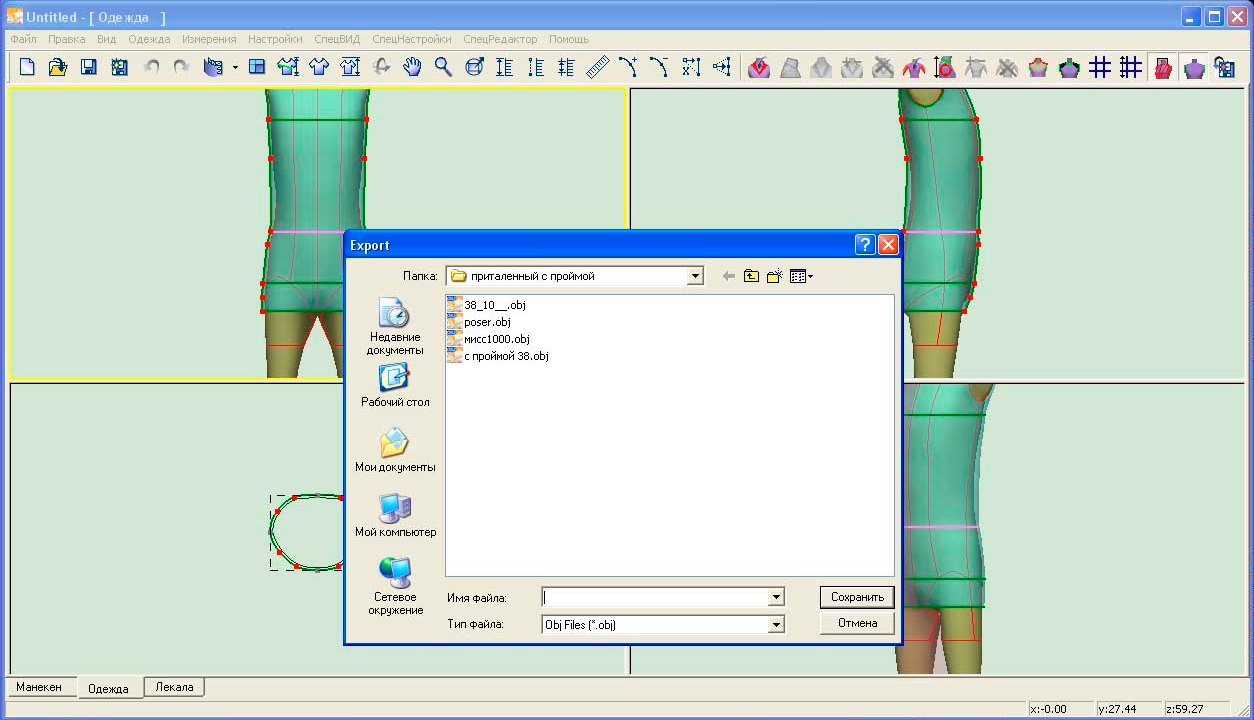Expand the Имя файла dropdown arrow

click(776, 598)
